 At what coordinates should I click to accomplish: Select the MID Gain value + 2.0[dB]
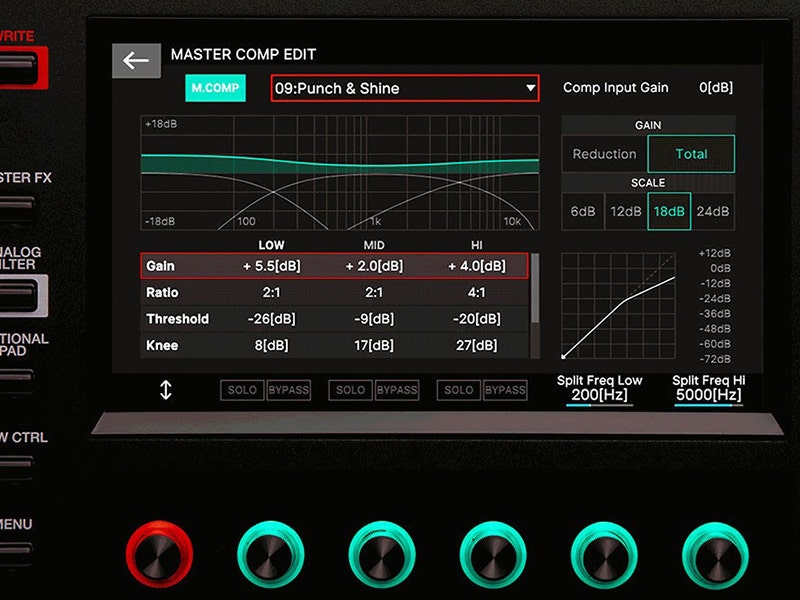coord(374,266)
